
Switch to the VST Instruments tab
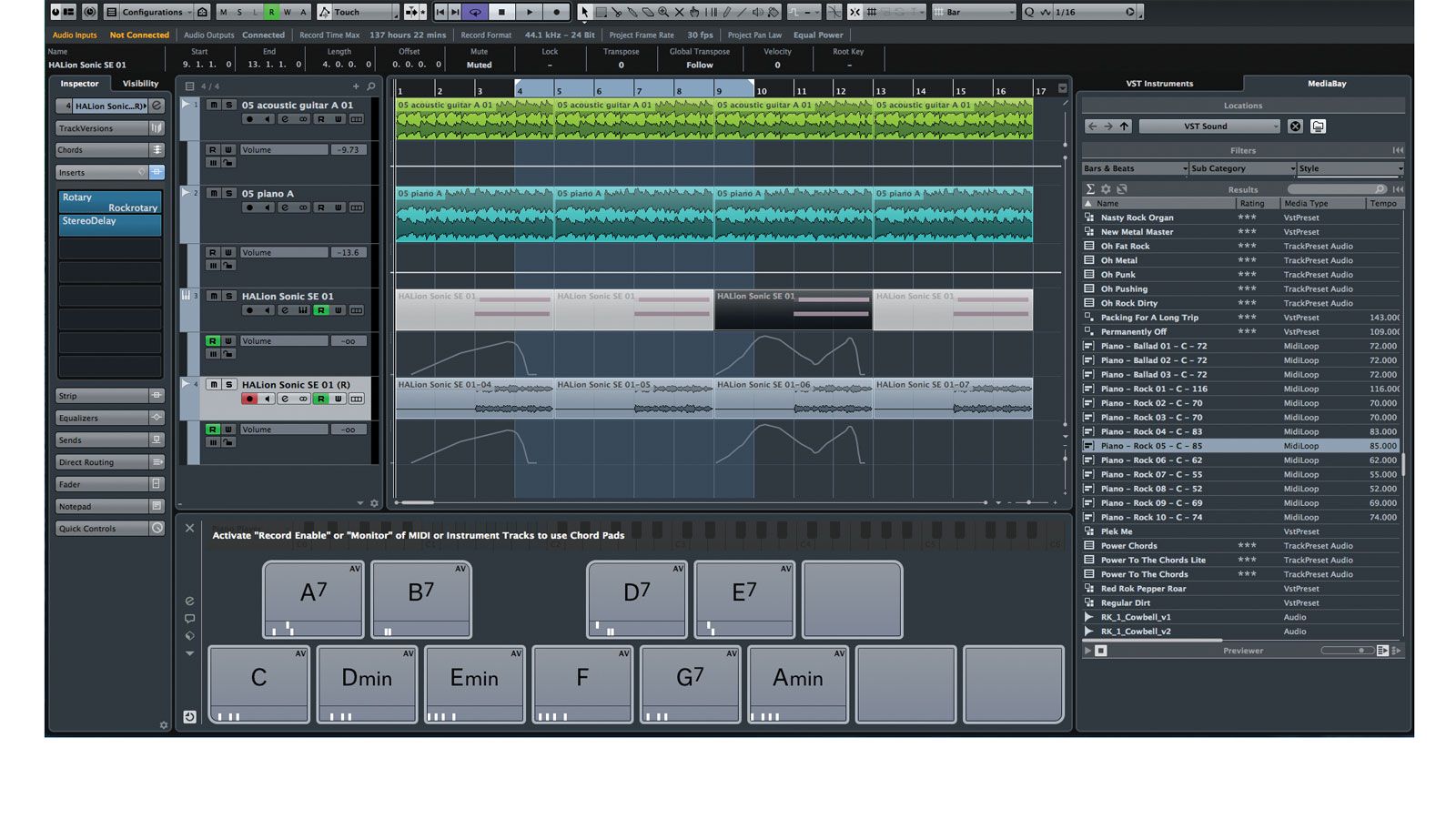1159,84
